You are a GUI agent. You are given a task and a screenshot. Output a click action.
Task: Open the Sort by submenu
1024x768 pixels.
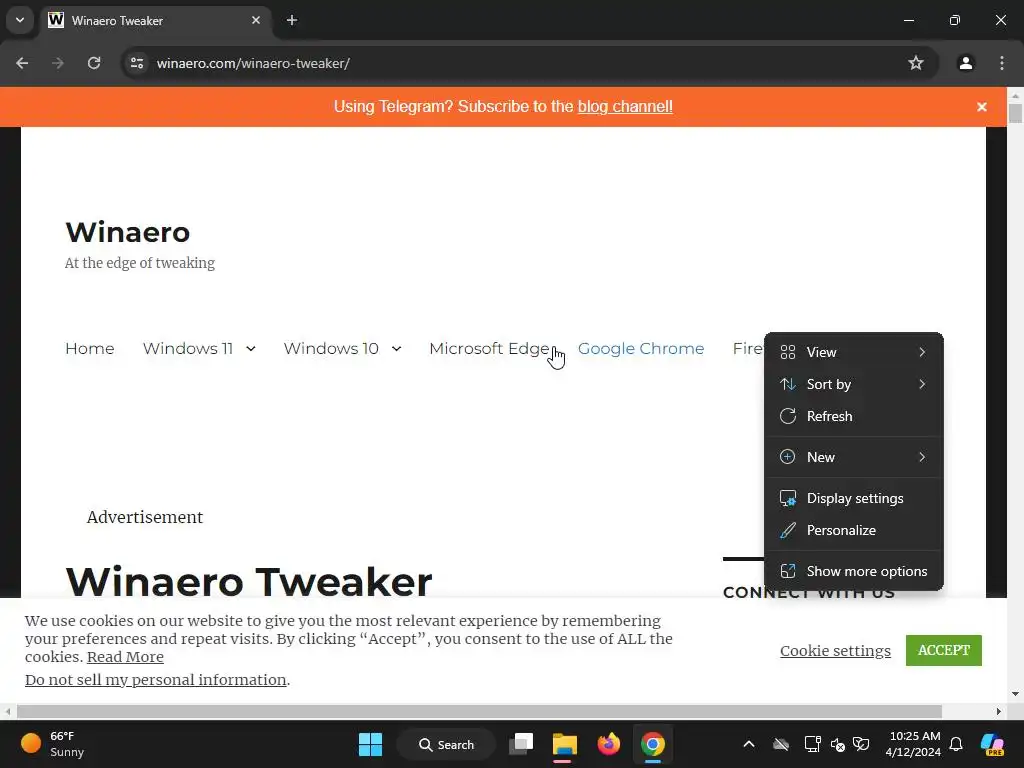coord(854,384)
